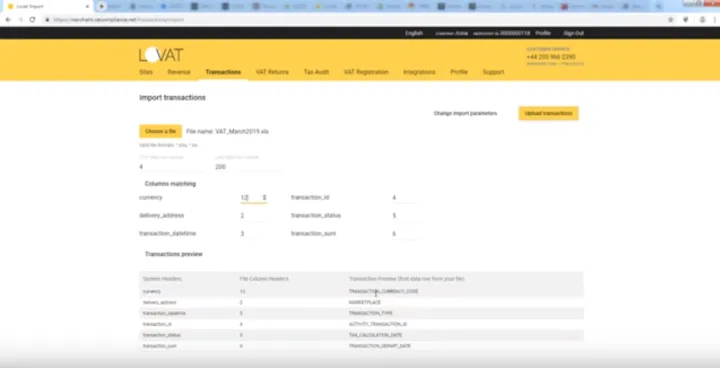Open the browser user profile icon

(x=702, y=20)
